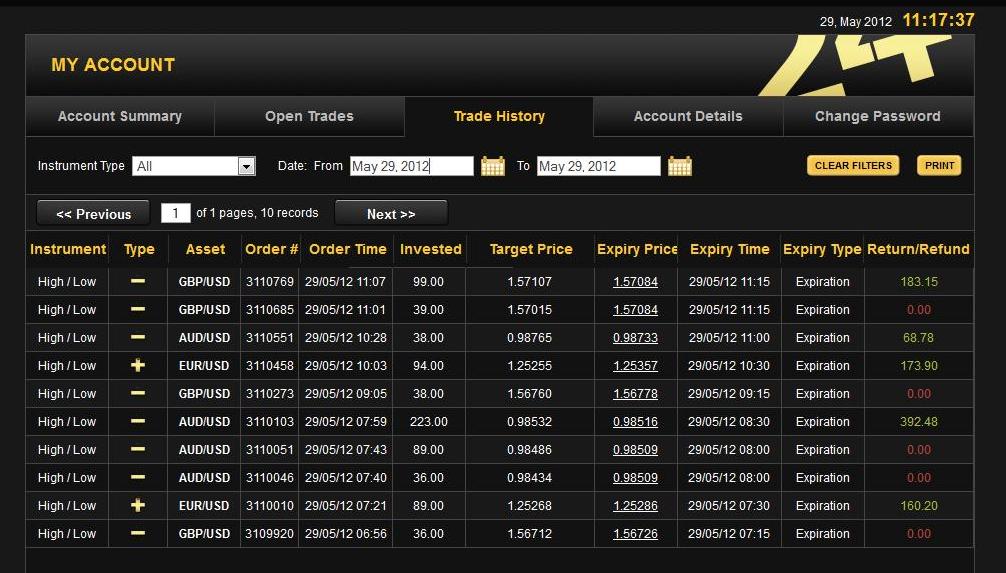Click the minus type icon for order 3110273
The height and width of the screenshot is (573, 1006).
138,393
